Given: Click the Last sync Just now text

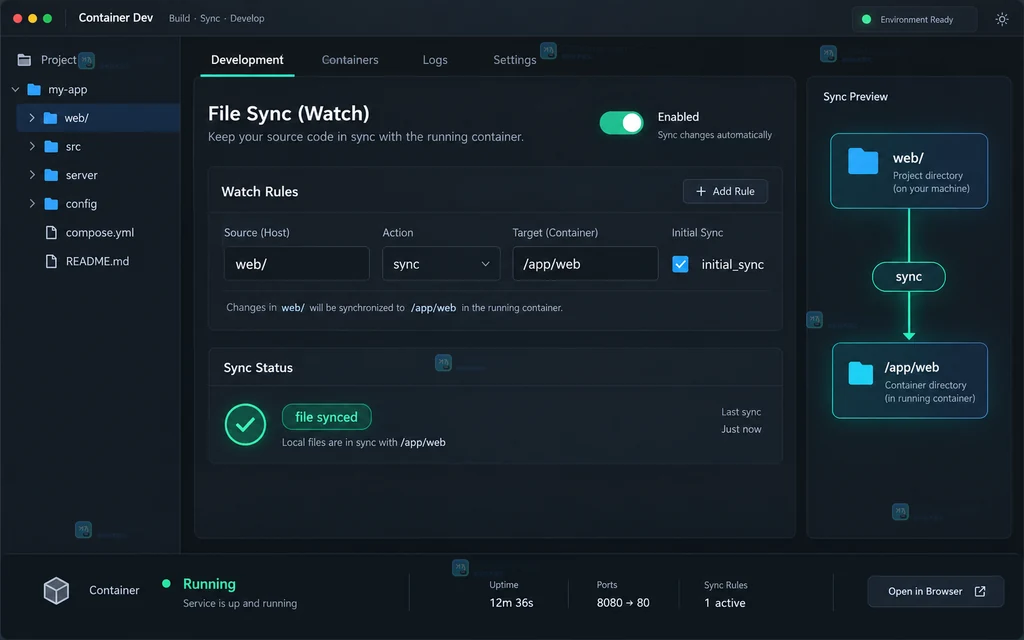Looking at the screenshot, I should point(741,429).
